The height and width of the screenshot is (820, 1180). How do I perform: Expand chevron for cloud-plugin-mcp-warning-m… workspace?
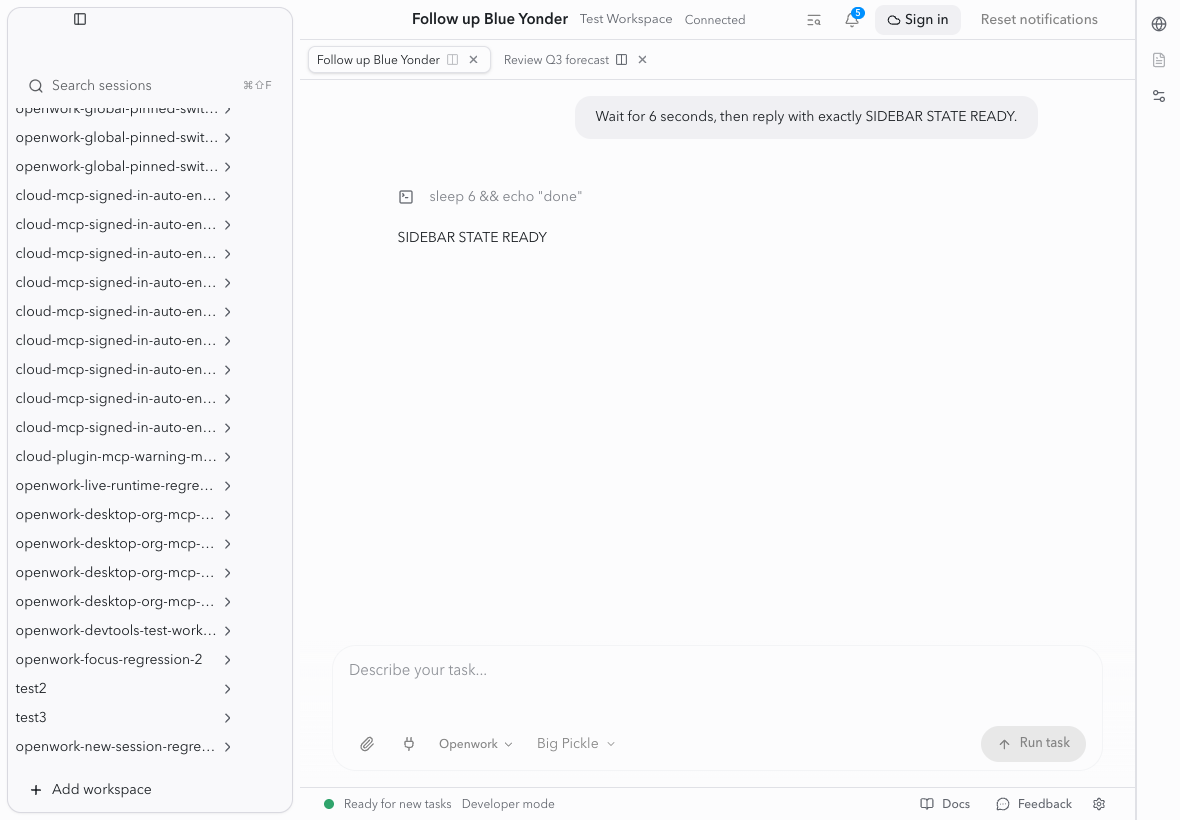(x=227, y=457)
